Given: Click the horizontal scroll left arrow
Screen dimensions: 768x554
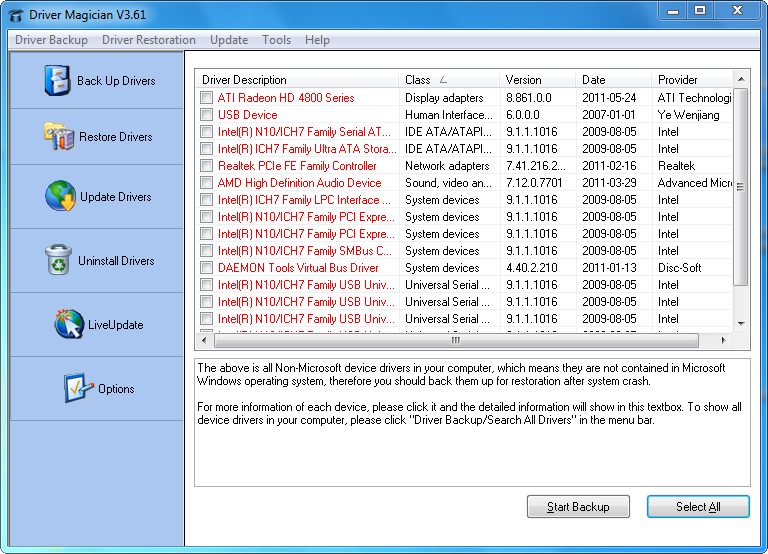Looking at the screenshot, I should (204, 340).
